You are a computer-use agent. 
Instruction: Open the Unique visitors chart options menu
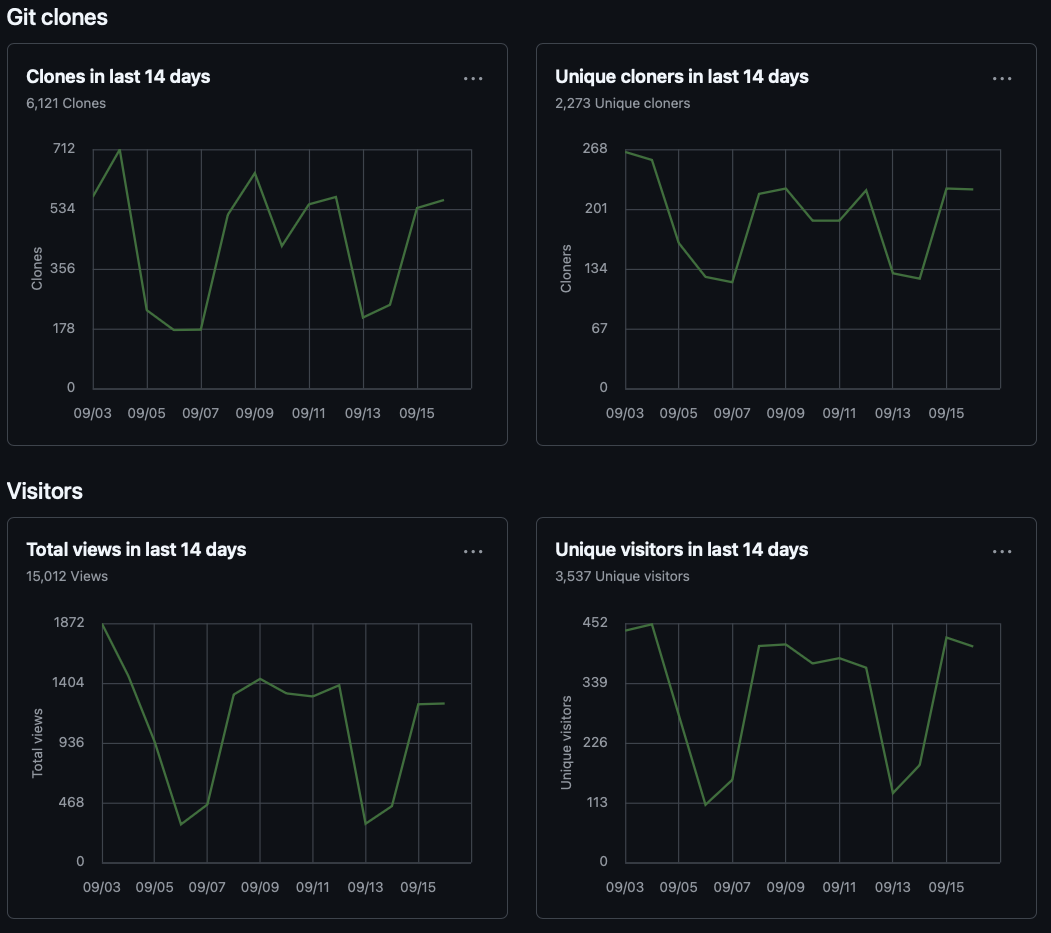[1002, 551]
